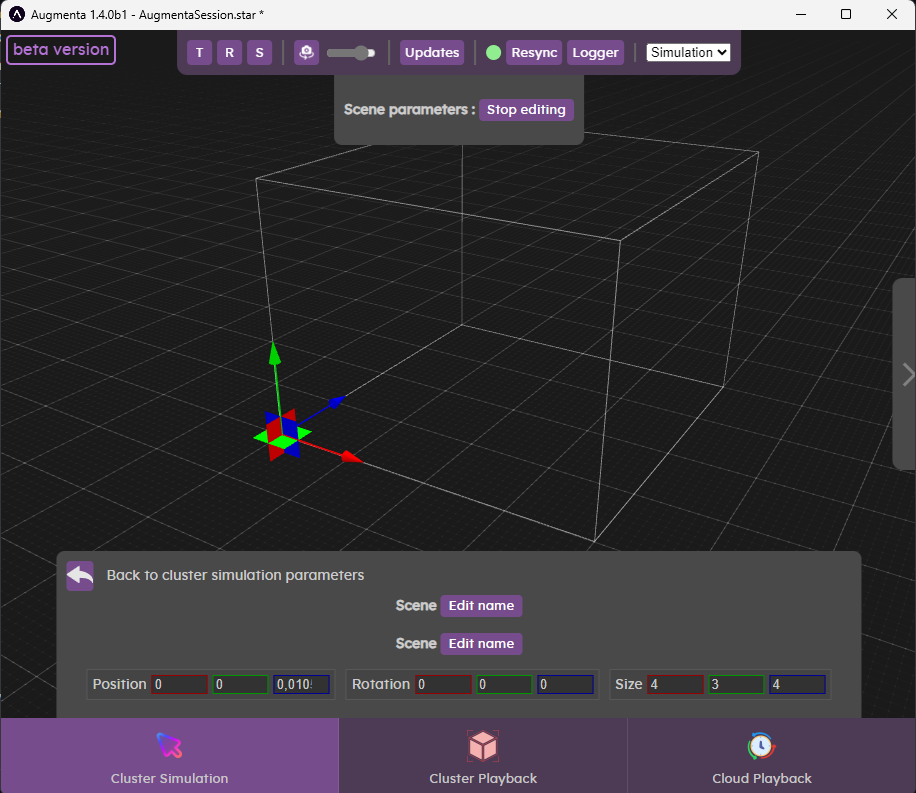This screenshot has height=793, width=916.
Task: Click the camera view icon in toolbar
Action: (306, 53)
